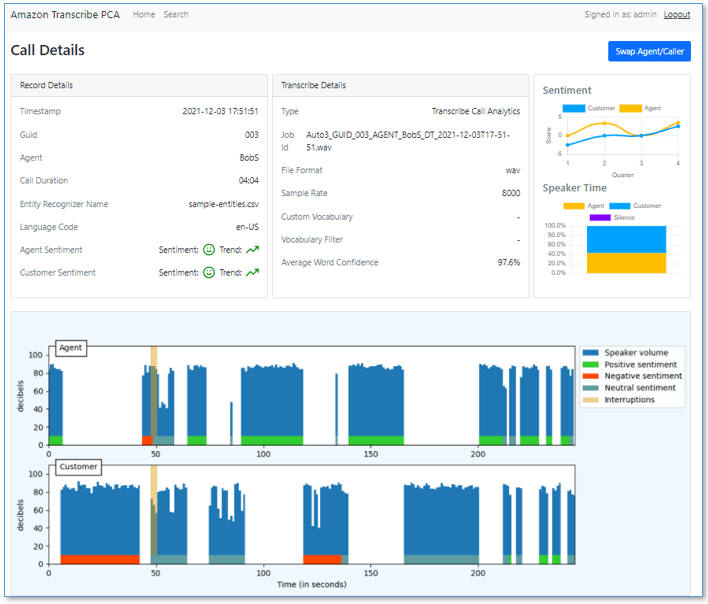Toggle Agent series in Speaker Time legend

[583, 206]
